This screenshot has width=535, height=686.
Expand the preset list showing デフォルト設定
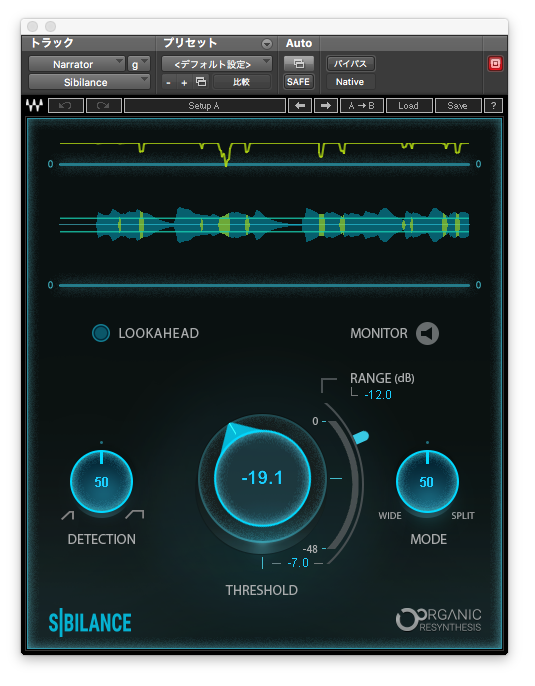coord(217,64)
